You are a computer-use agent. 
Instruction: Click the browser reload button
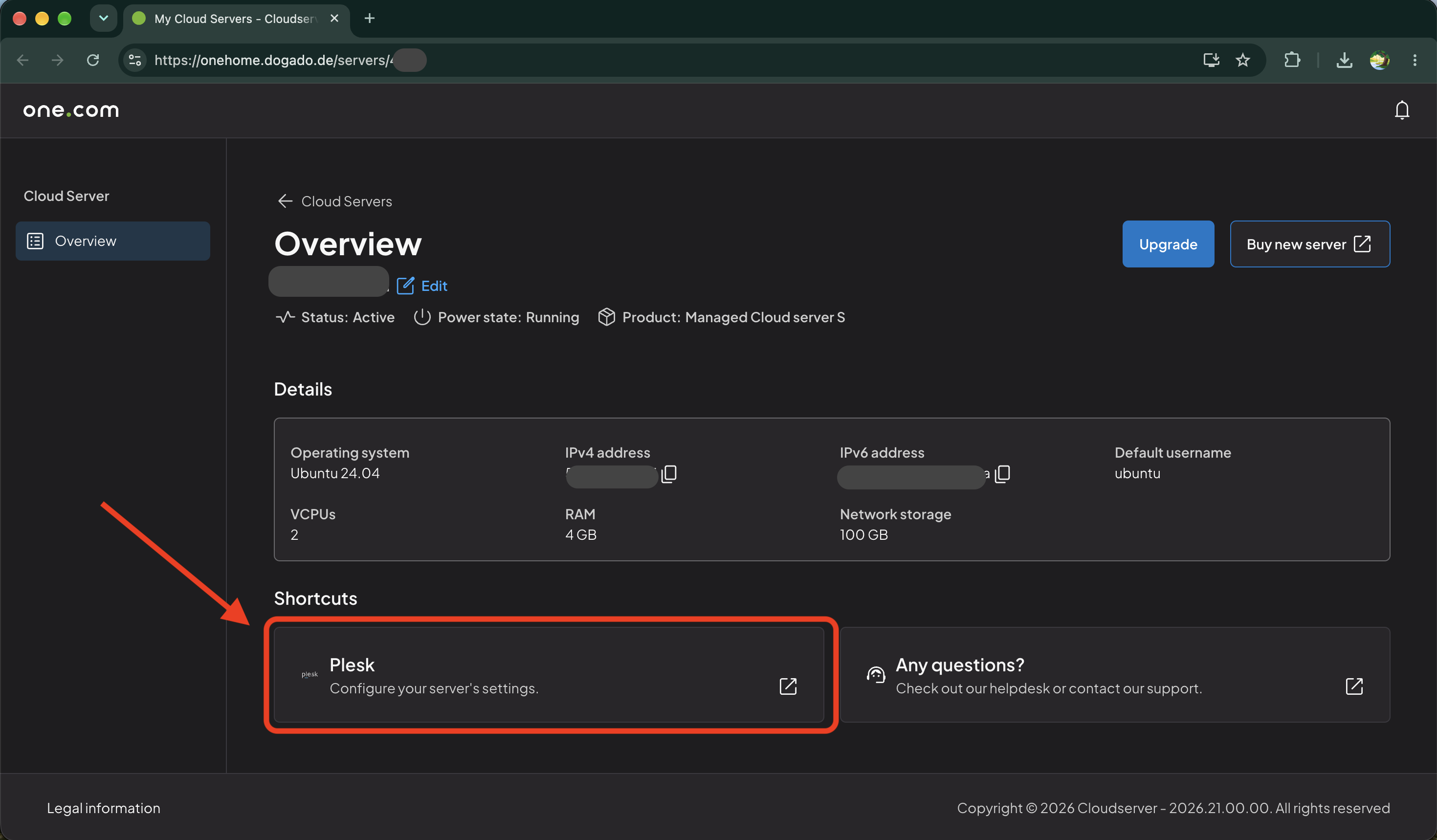[93, 60]
